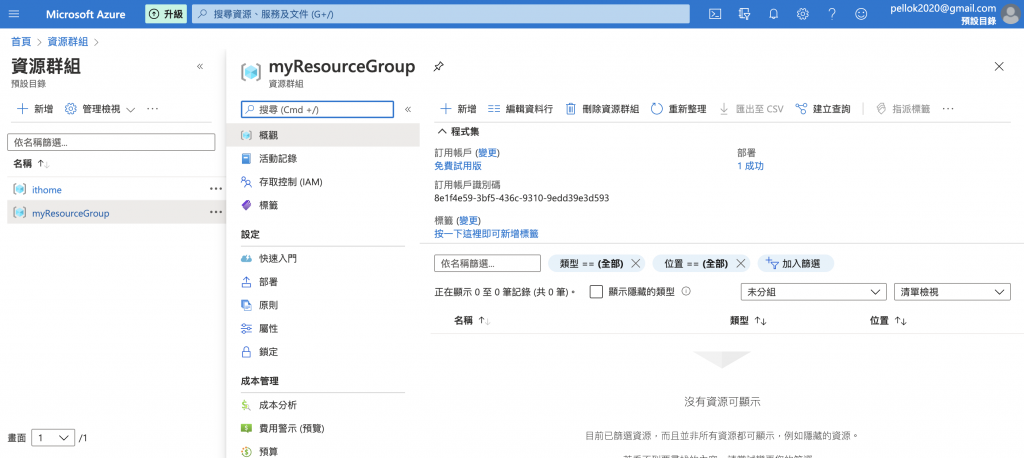Open 1 成功 deployments link
The width and height of the screenshot is (1024, 458).
click(x=750, y=166)
